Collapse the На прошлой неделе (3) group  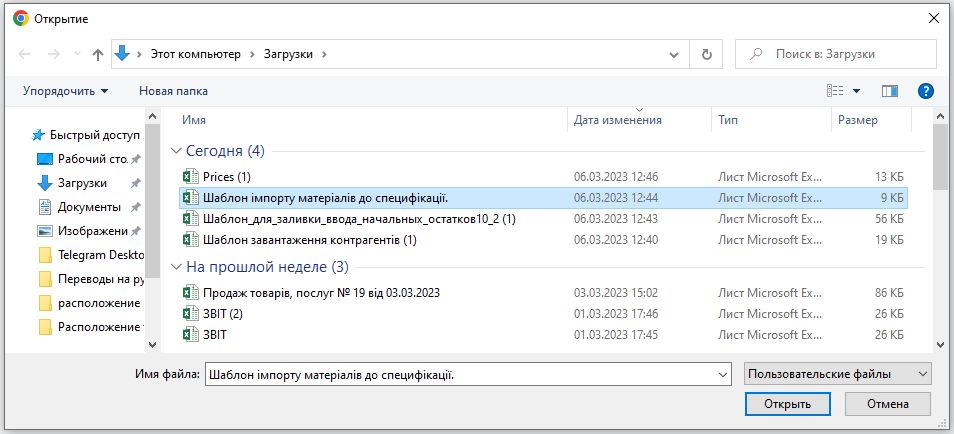click(x=176, y=267)
